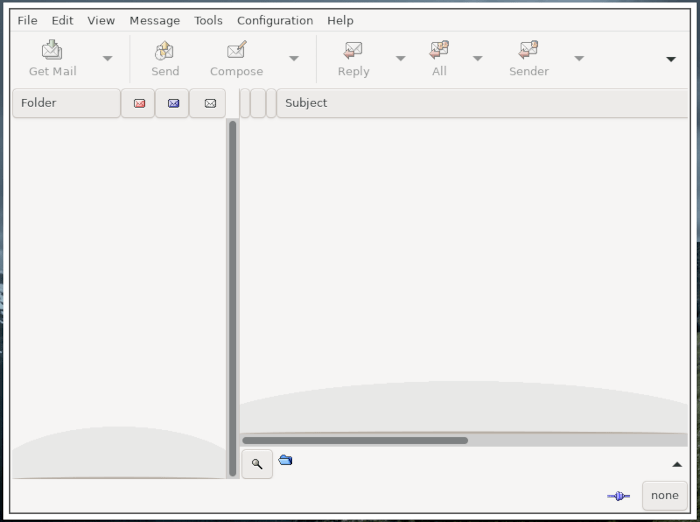Open the Tools menu
Screen dimensions: 700x522
[208, 21]
